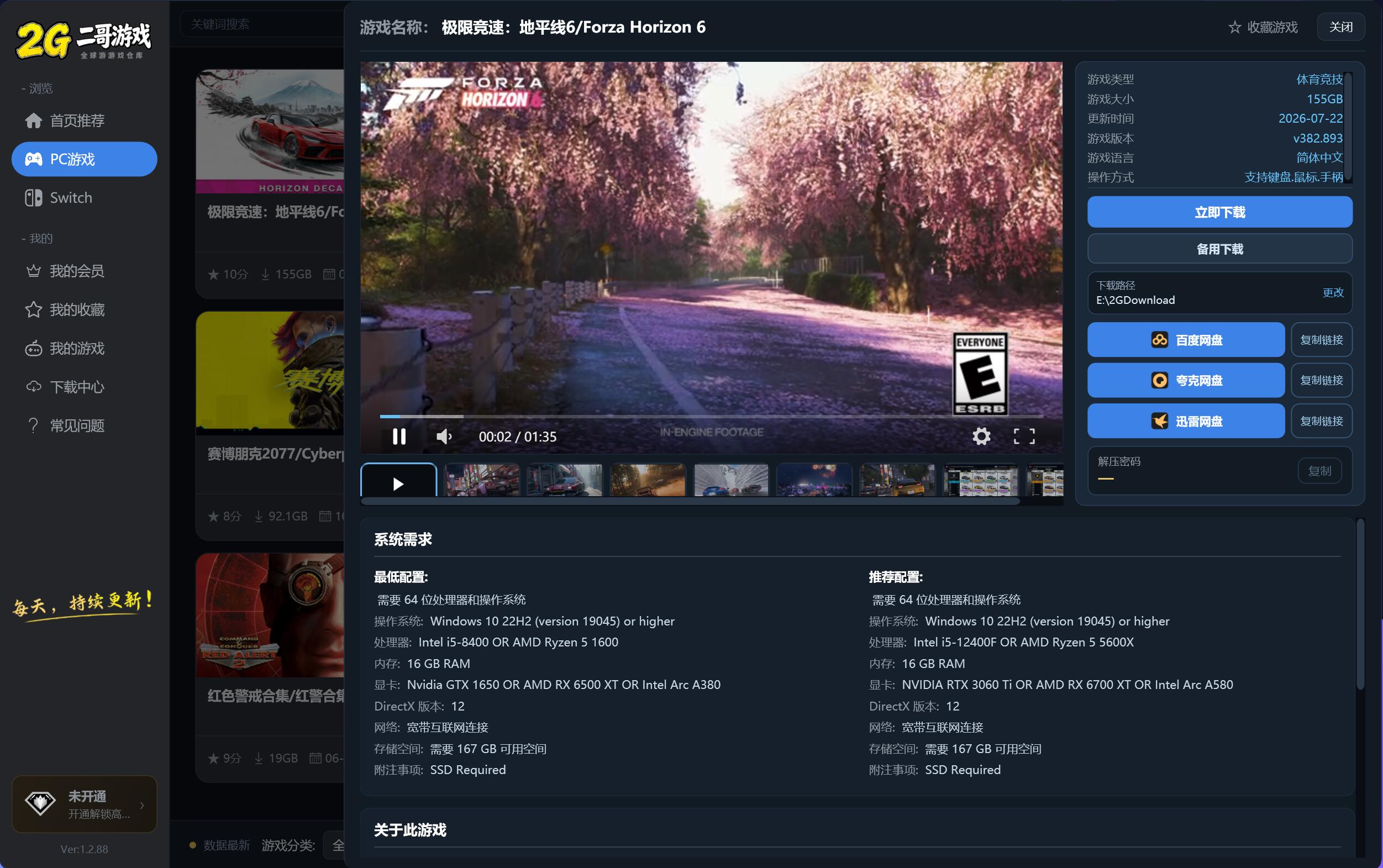Viewport: 1383px width, 868px height.
Task: Open the Switch games section
Action: (85, 197)
